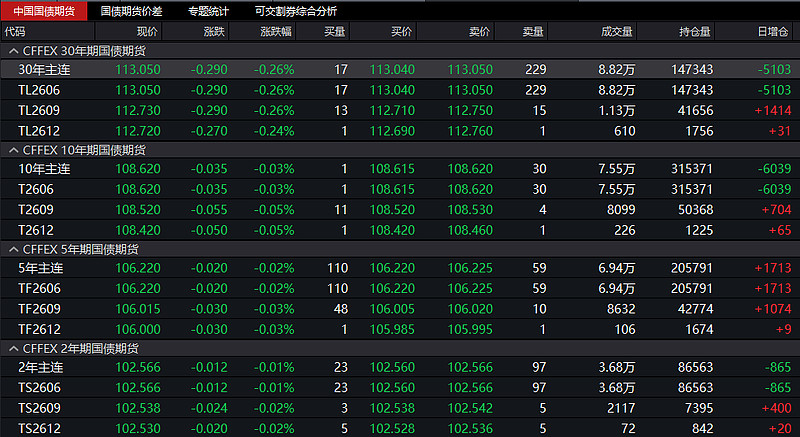Screen dimensions: 800x437
Task: Click TS2612 daily change +20
Action: pos(780,428)
